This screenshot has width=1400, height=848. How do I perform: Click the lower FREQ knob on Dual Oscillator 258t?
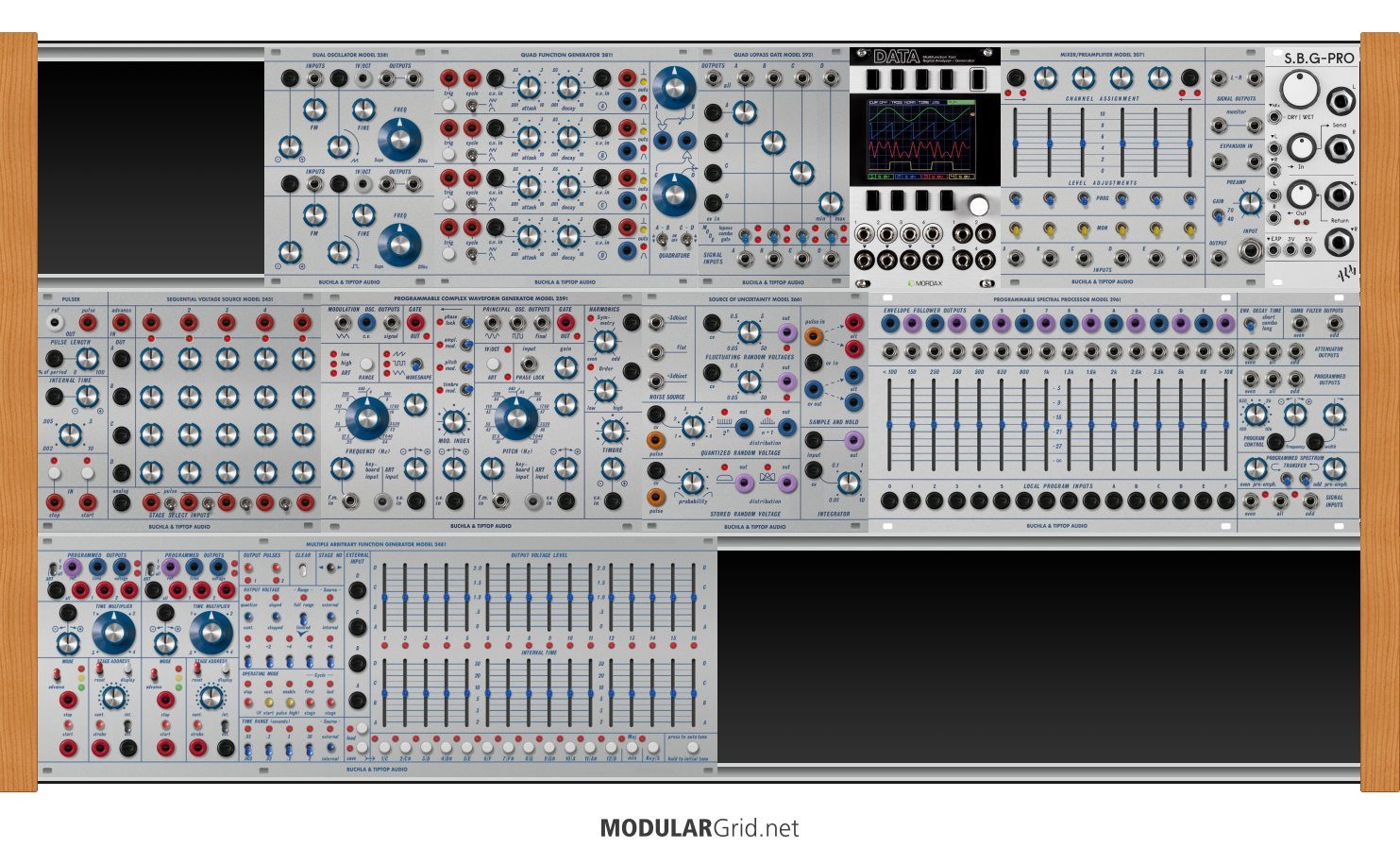coord(400,244)
